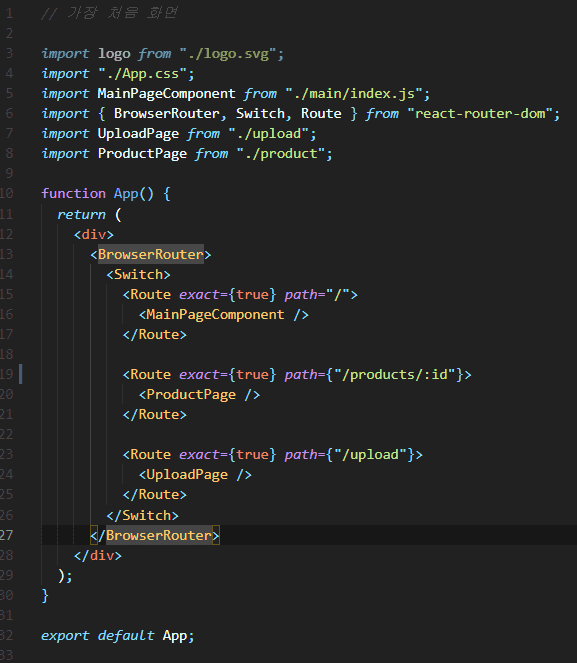Click the opening Switch tag
577x663 pixels.
(x=138, y=274)
